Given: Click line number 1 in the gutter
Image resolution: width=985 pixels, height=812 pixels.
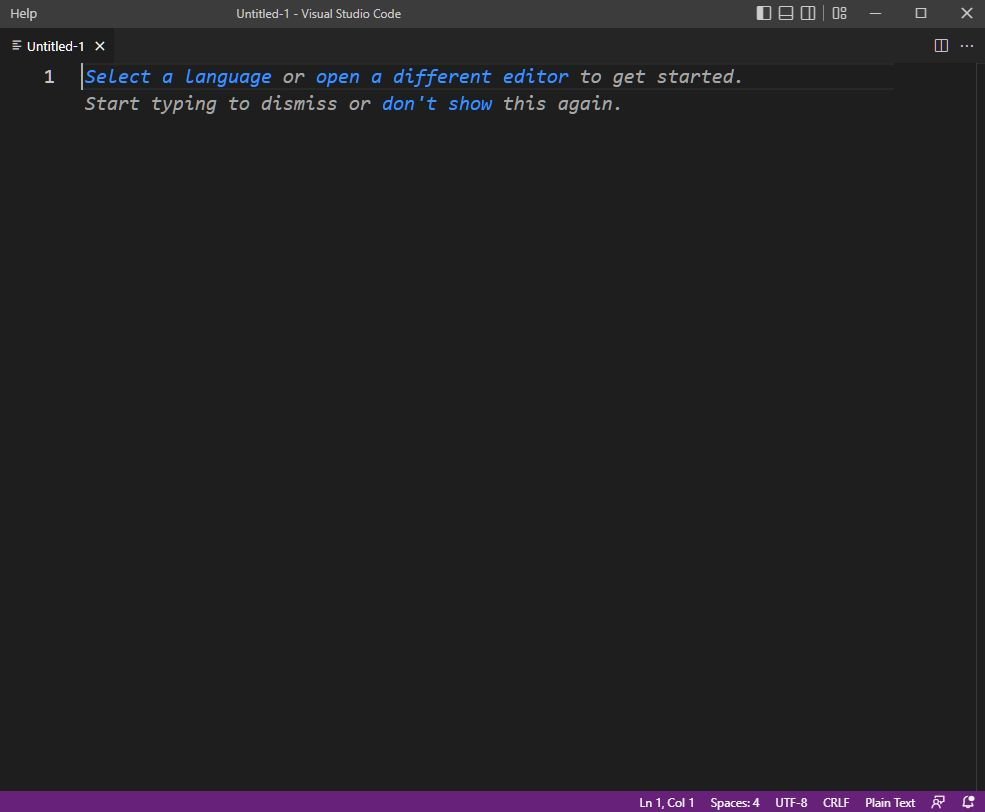Looking at the screenshot, I should coord(49,77).
